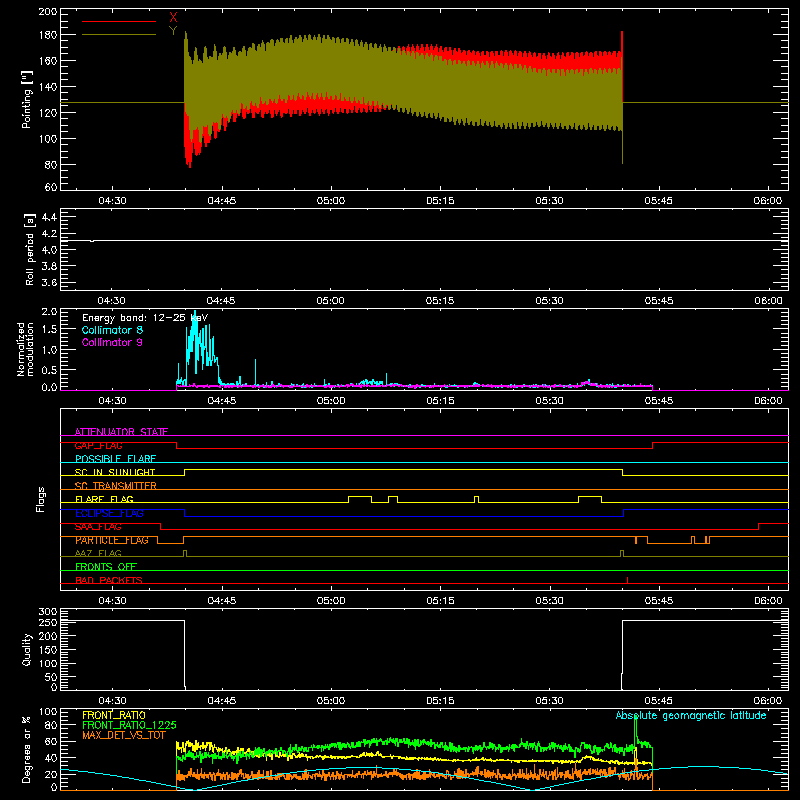Click the Pointing ["] axis title

coord(27,99)
